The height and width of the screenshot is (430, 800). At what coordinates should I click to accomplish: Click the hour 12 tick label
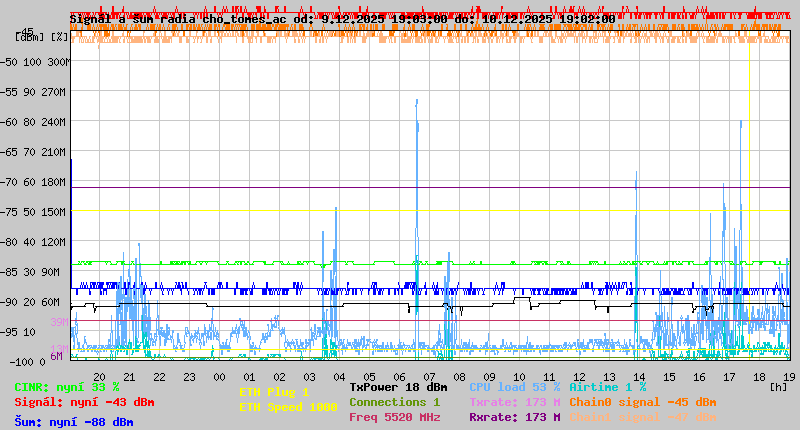click(580, 377)
